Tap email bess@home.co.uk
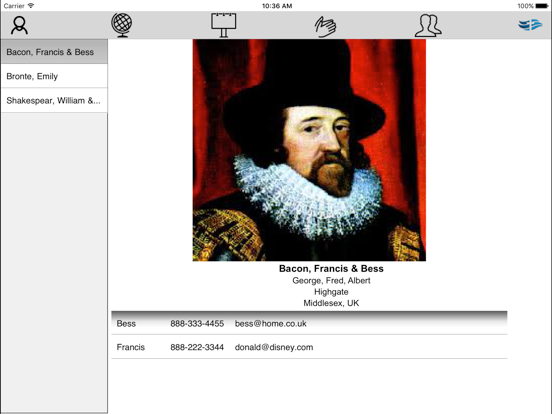This screenshot has width=552, height=414. pos(270,324)
